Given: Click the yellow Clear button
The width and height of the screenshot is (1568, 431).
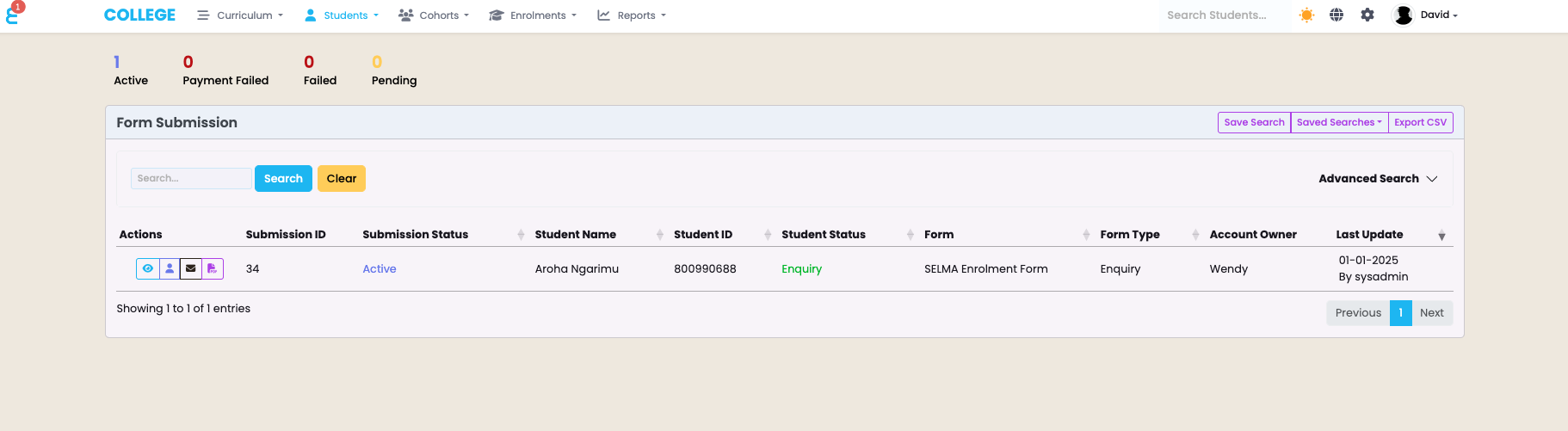Looking at the screenshot, I should click(x=342, y=178).
